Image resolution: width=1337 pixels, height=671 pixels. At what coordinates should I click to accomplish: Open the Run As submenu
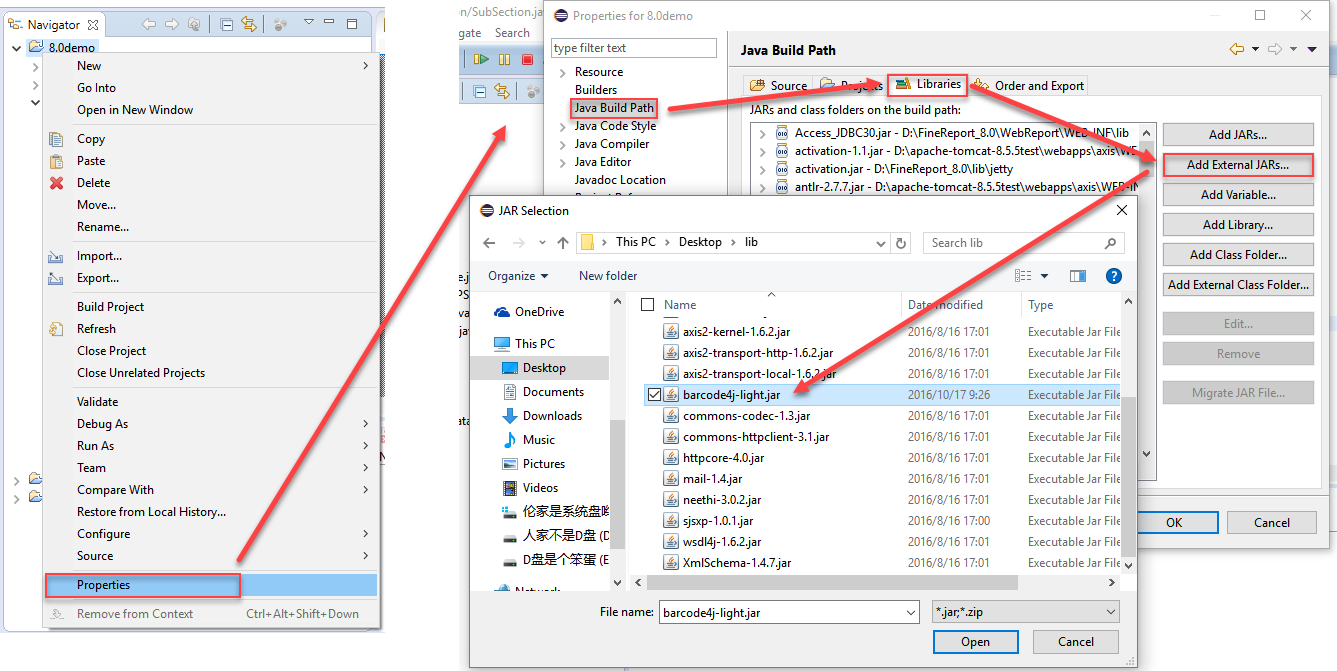[x=210, y=446]
